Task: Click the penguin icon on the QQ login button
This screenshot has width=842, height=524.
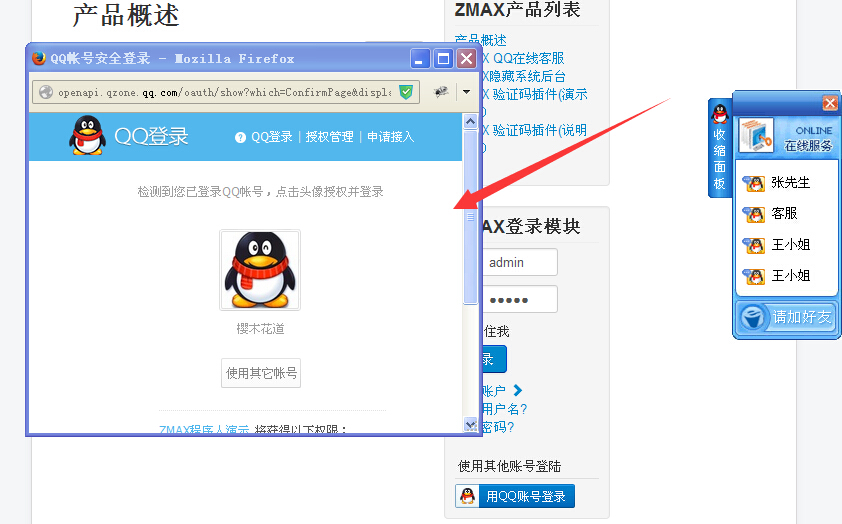Action: pyautogui.click(x=468, y=496)
